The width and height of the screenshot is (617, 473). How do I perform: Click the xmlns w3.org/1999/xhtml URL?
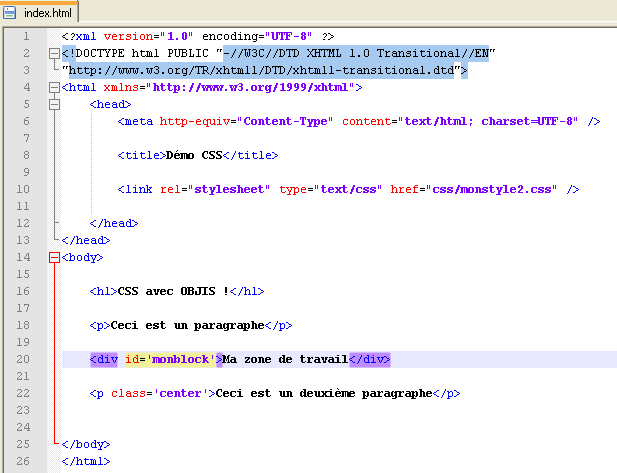pyautogui.click(x=253, y=88)
